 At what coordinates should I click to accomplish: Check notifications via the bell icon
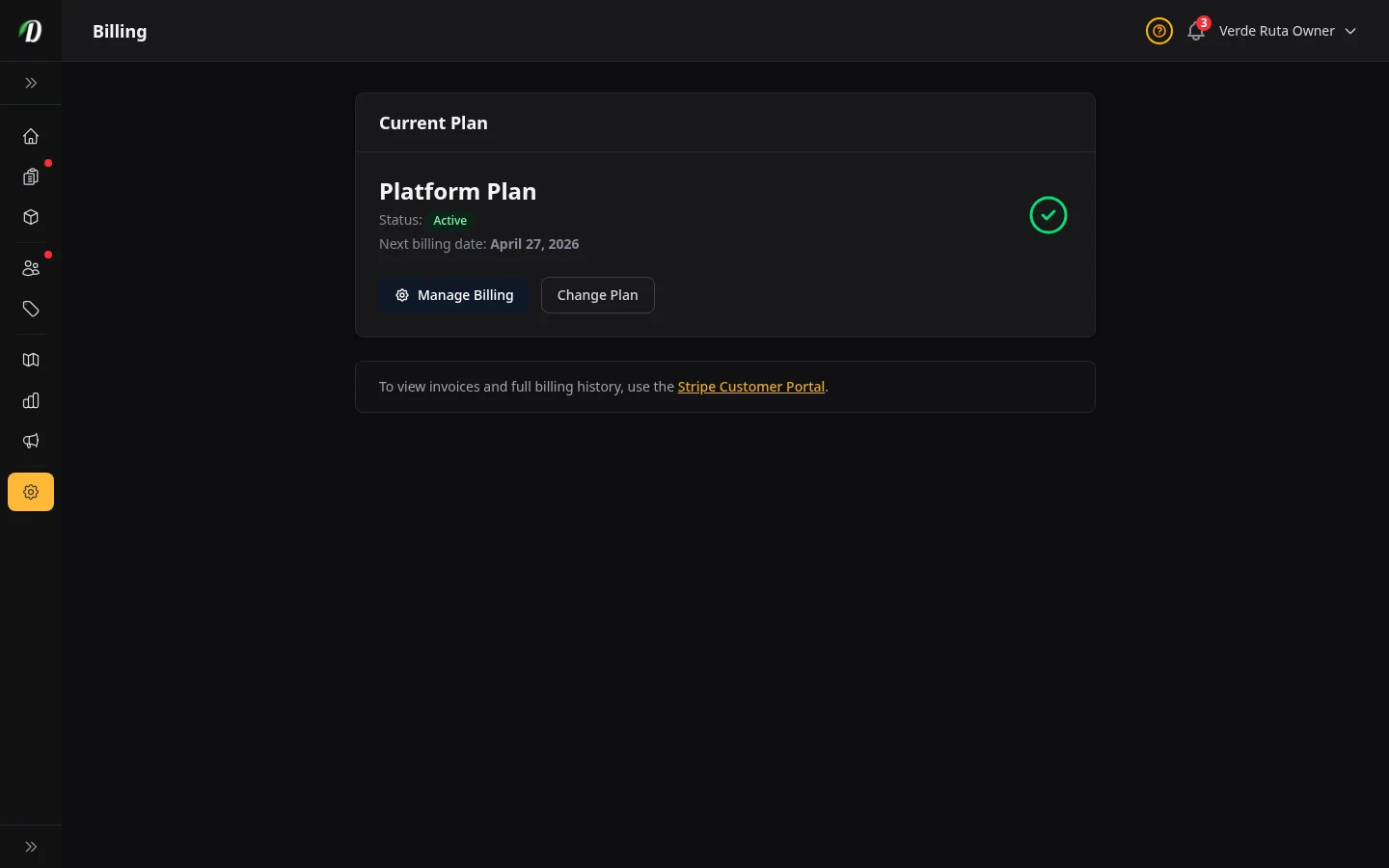1196,31
